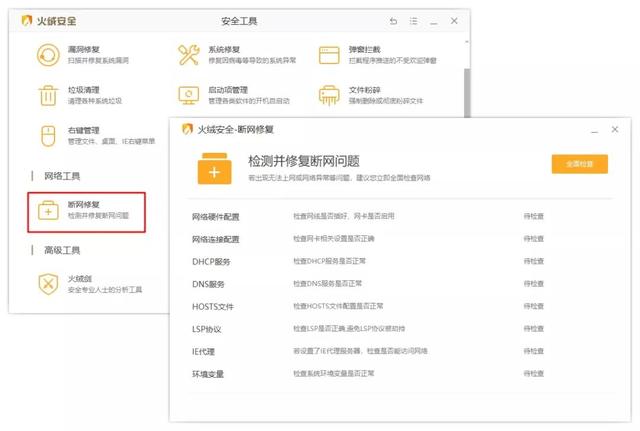
Task: Open the 启动项管理 monitor icon
Action: pos(189,96)
